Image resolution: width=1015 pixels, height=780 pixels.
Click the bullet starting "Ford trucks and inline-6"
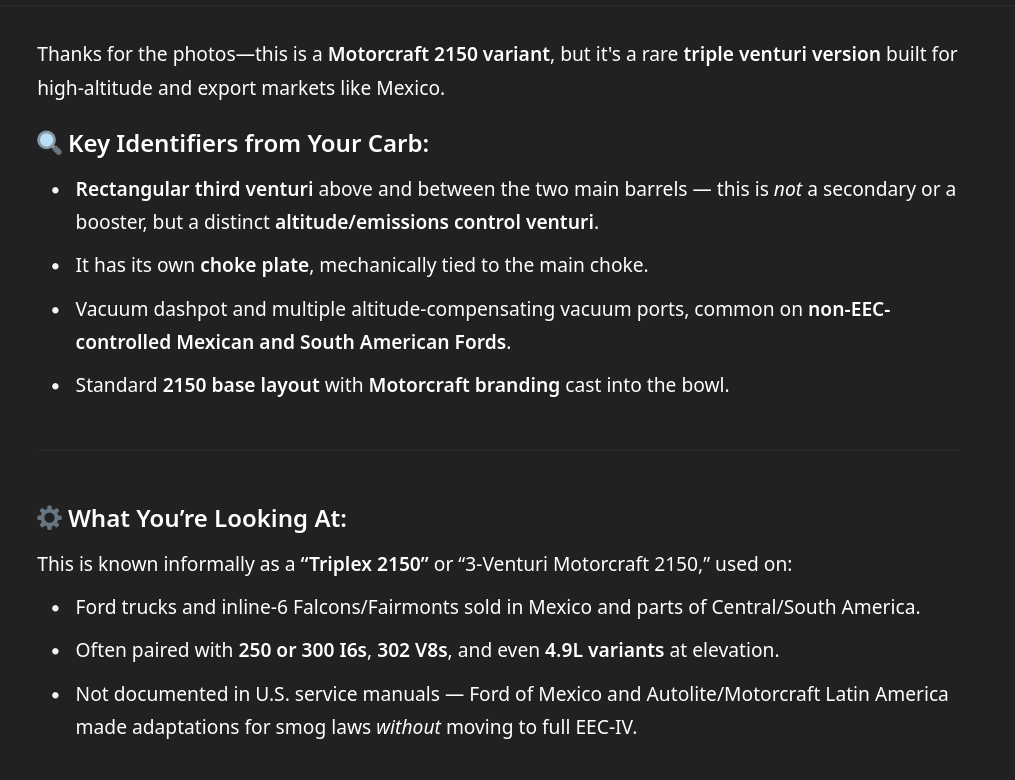click(497, 607)
